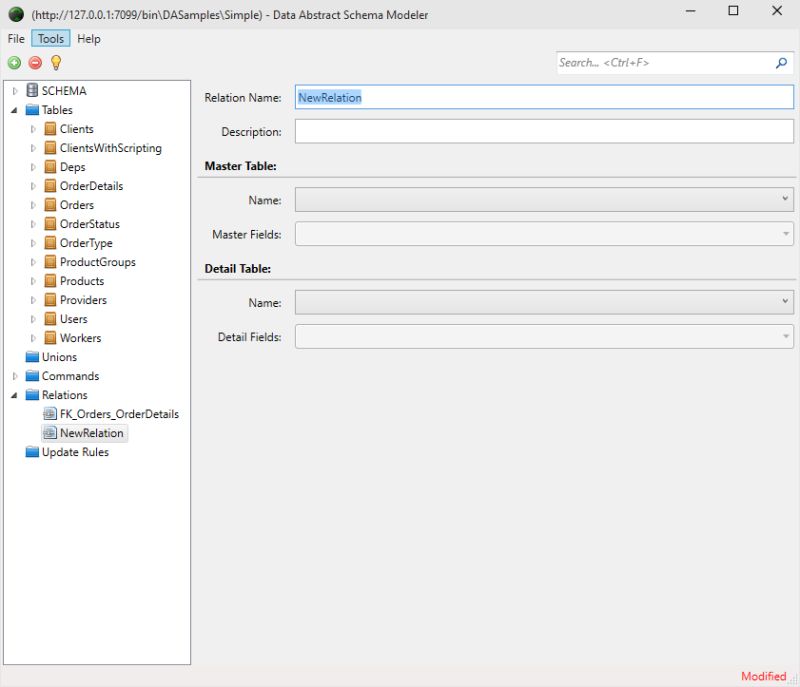This screenshot has width=800, height=687.
Task: Close the Schema Modeler window
Action: 777,11
